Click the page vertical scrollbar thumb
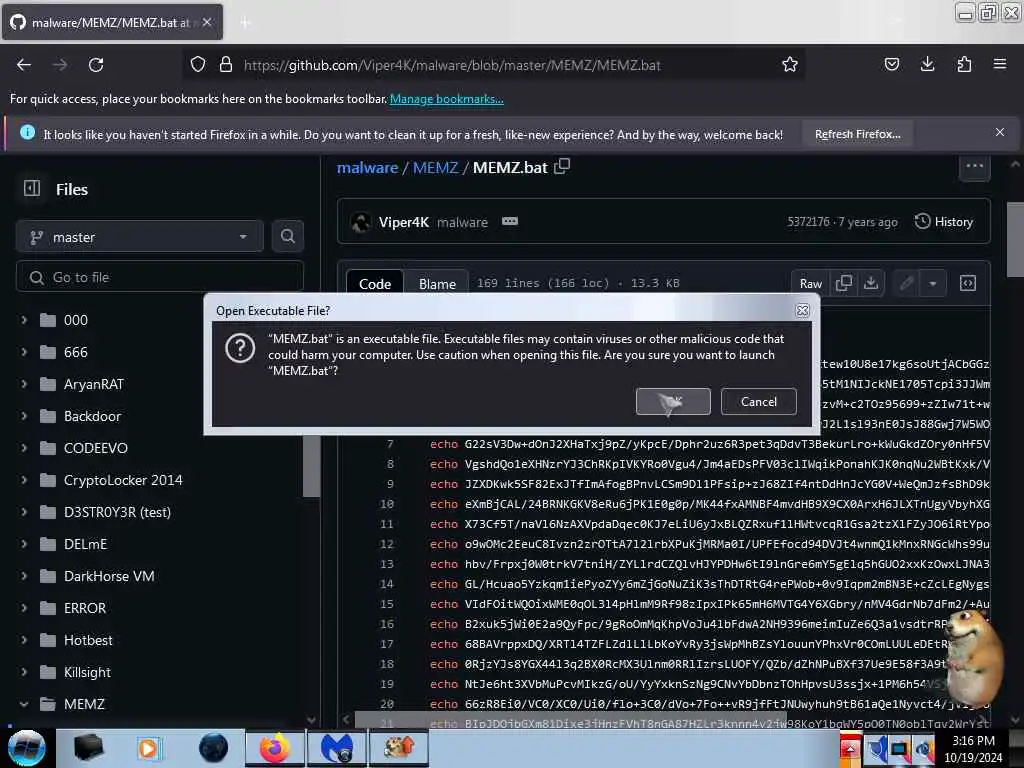1024x768 pixels. point(1015,240)
